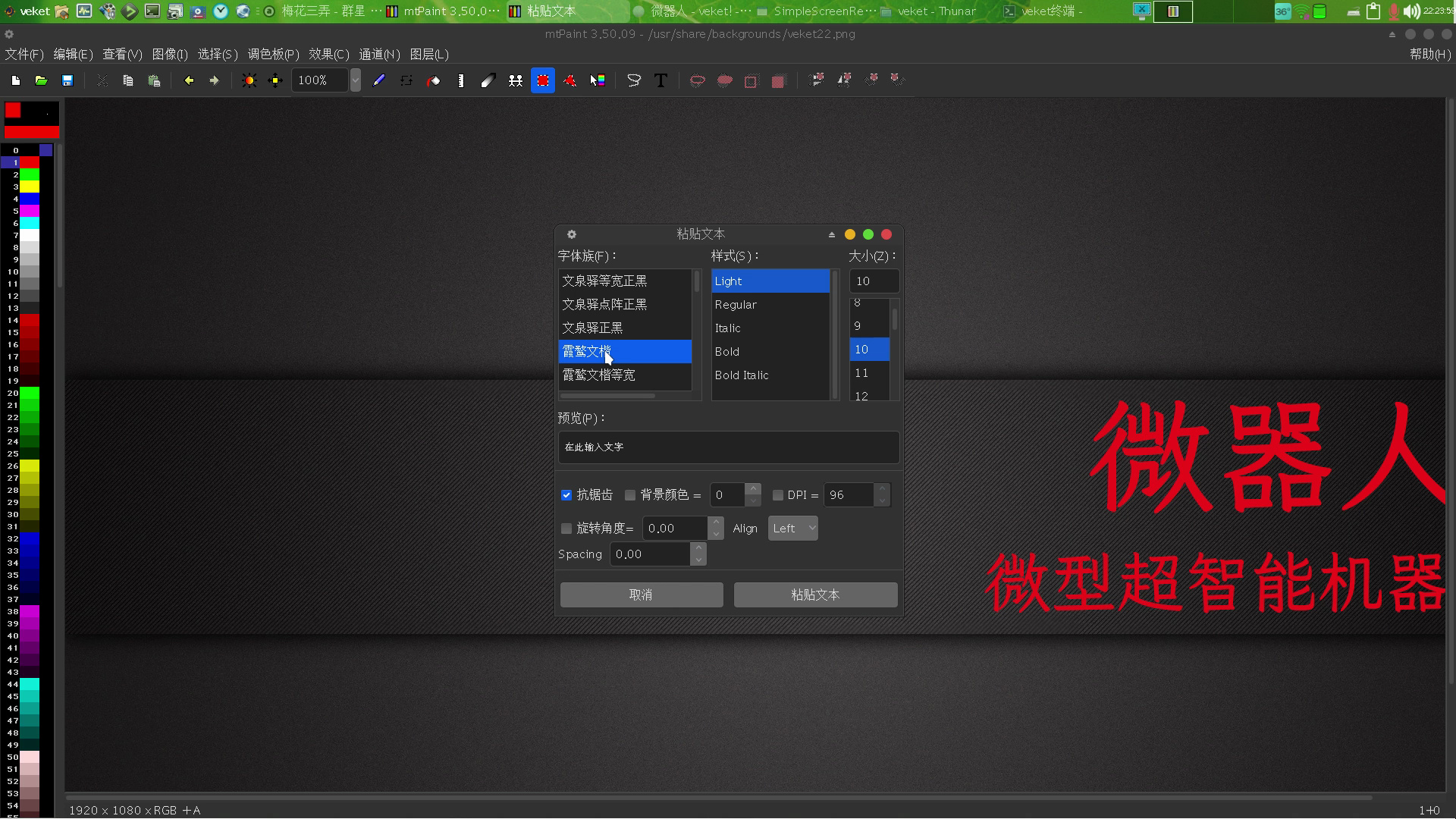Pick a green swatch from the palette
1456x819 pixels.
click(28, 174)
